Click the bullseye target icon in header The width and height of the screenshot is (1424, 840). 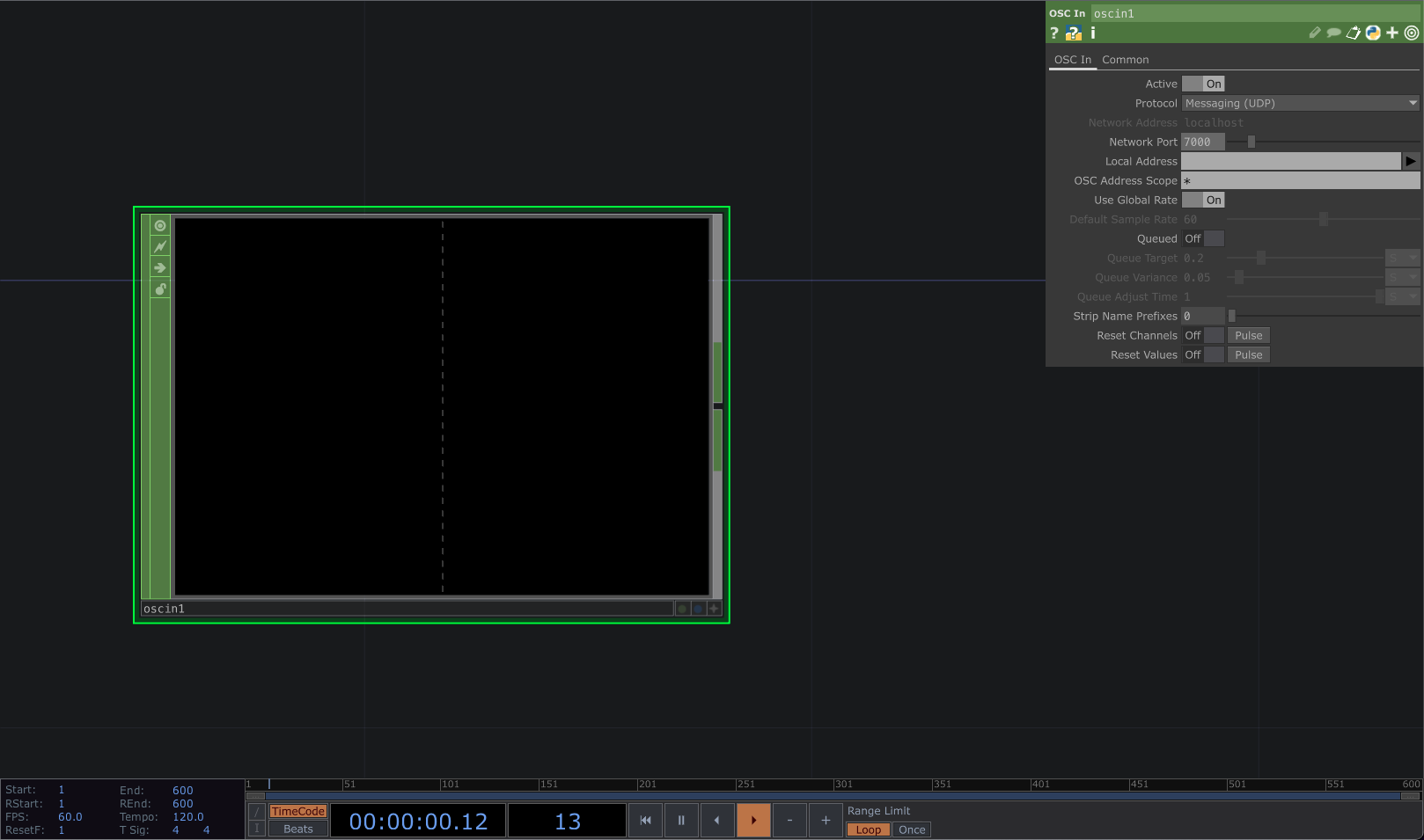pos(1412,33)
